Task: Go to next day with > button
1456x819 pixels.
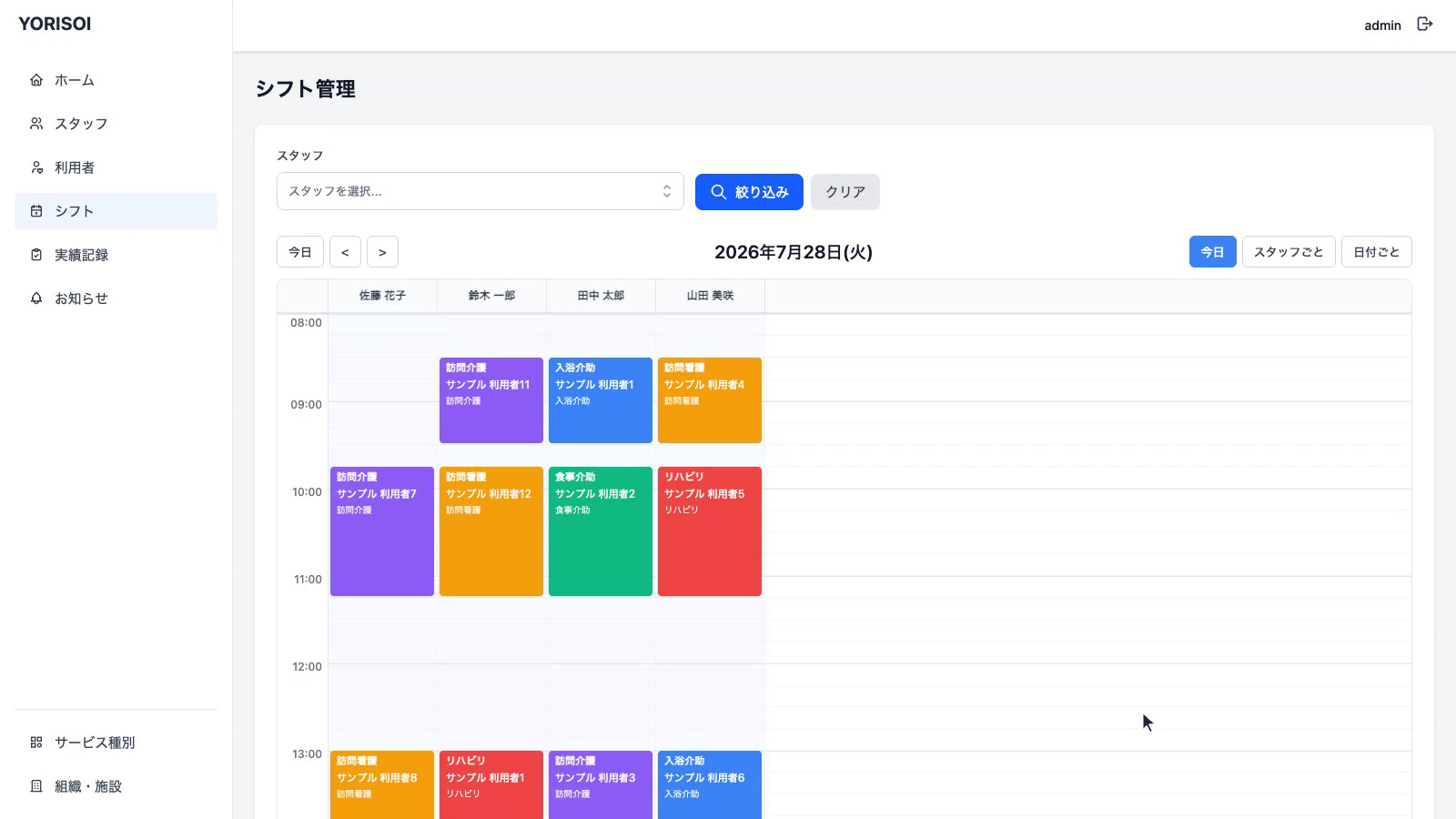Action: 382,252
